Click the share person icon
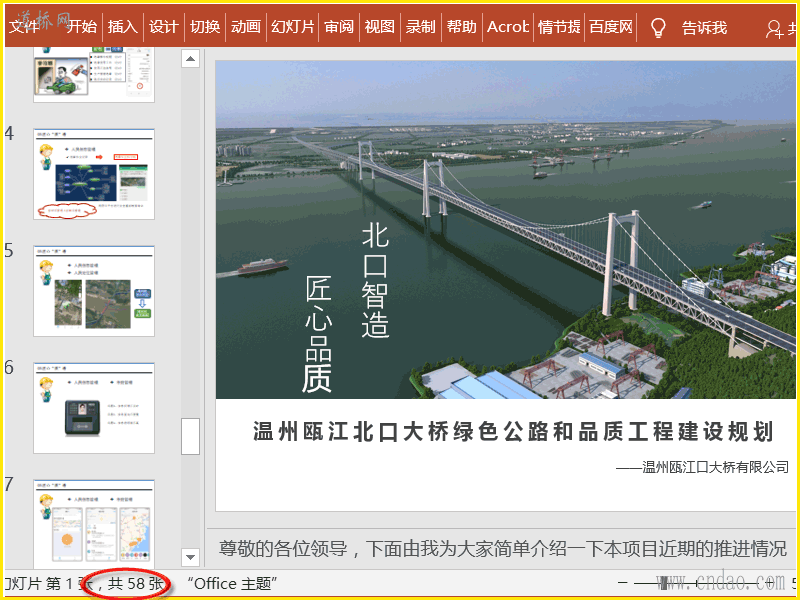Screen dimensions: 800x600 coord(774,29)
